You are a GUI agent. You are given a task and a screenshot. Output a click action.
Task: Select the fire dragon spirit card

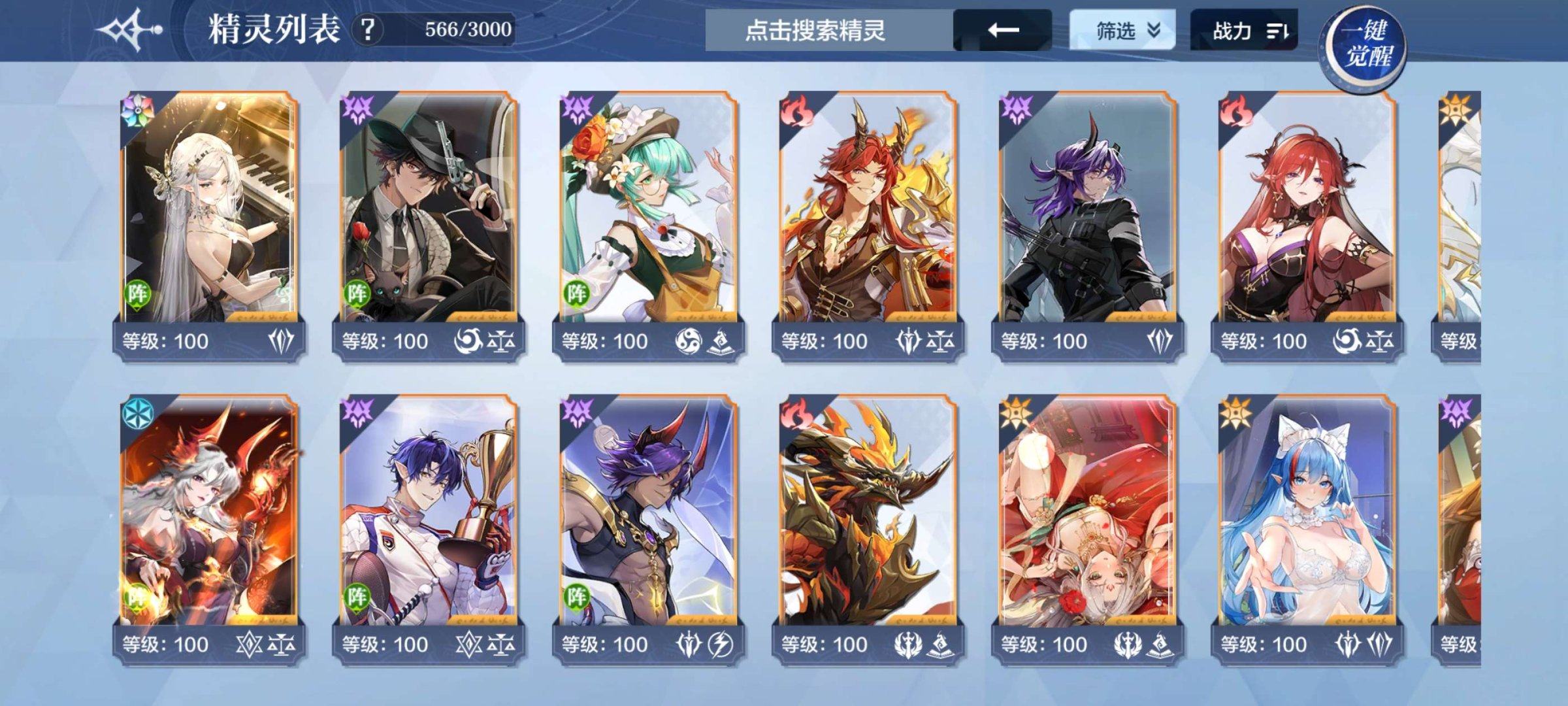tap(868, 529)
